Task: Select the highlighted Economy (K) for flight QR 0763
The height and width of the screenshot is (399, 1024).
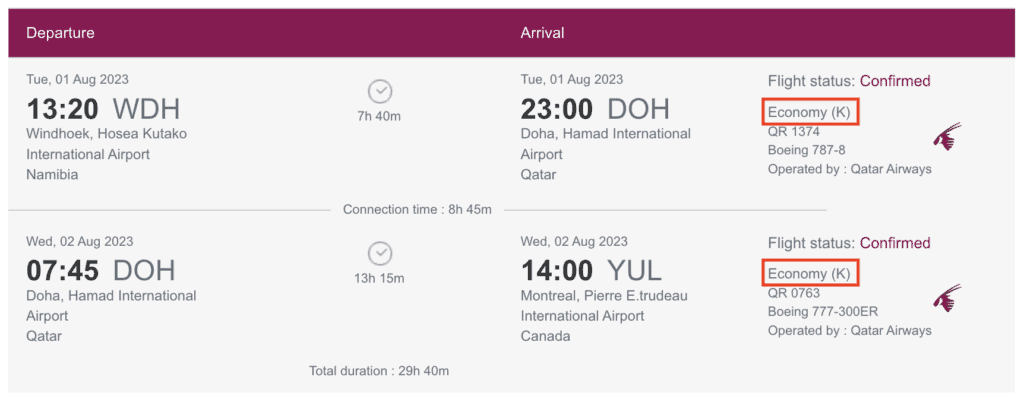Action: point(810,274)
